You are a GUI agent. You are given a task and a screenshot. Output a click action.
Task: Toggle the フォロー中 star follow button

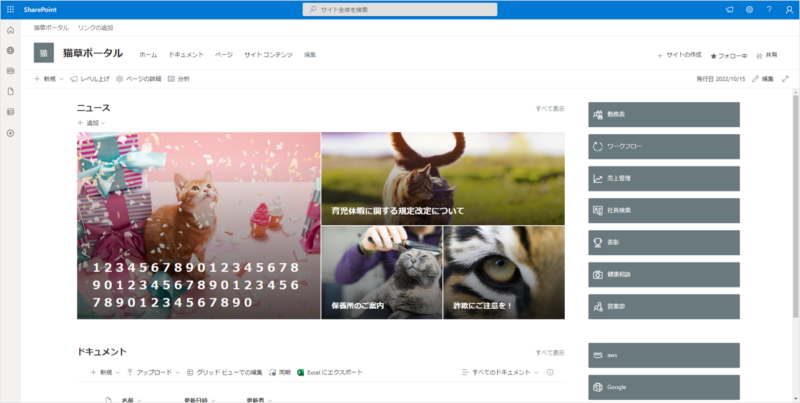[728, 55]
